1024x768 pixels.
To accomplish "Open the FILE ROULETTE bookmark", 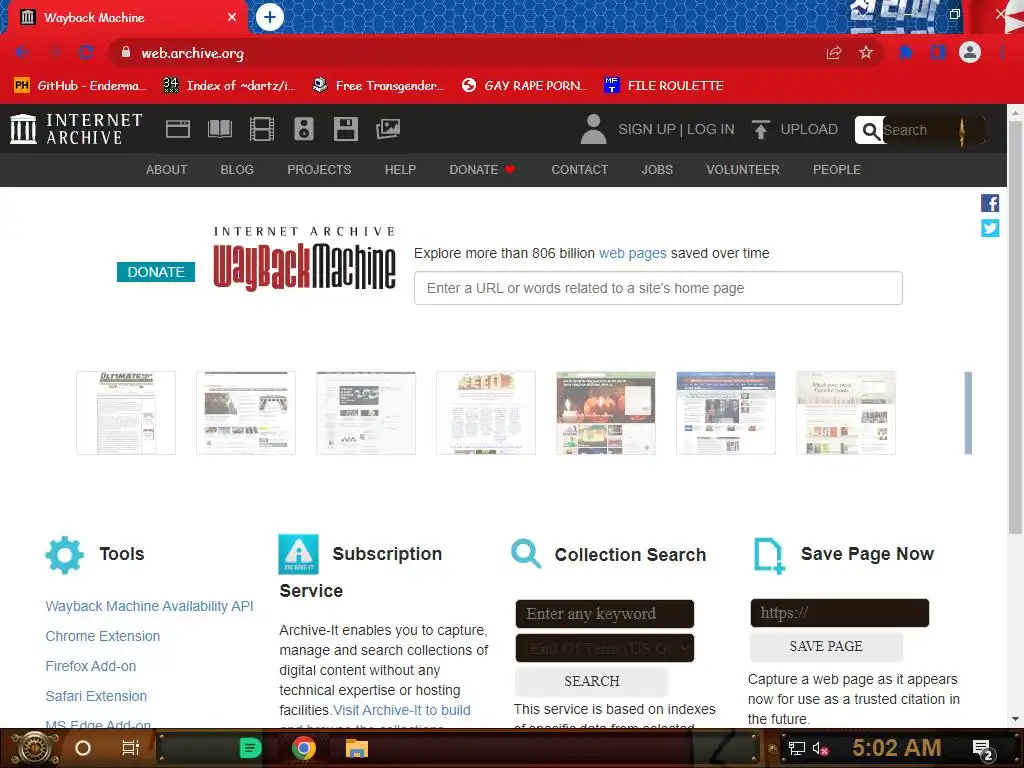I will click(664, 86).
